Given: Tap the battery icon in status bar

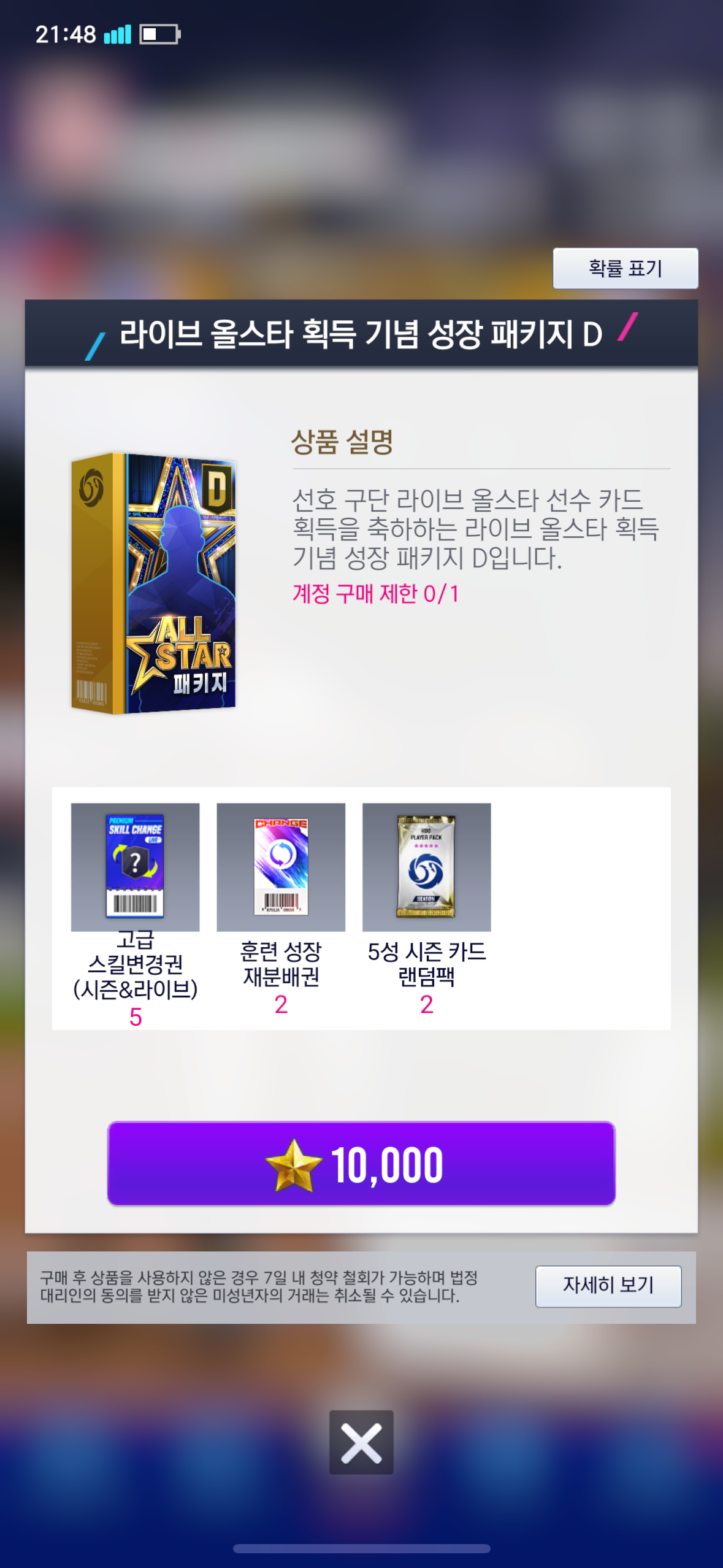Looking at the screenshot, I should tap(160, 34).
